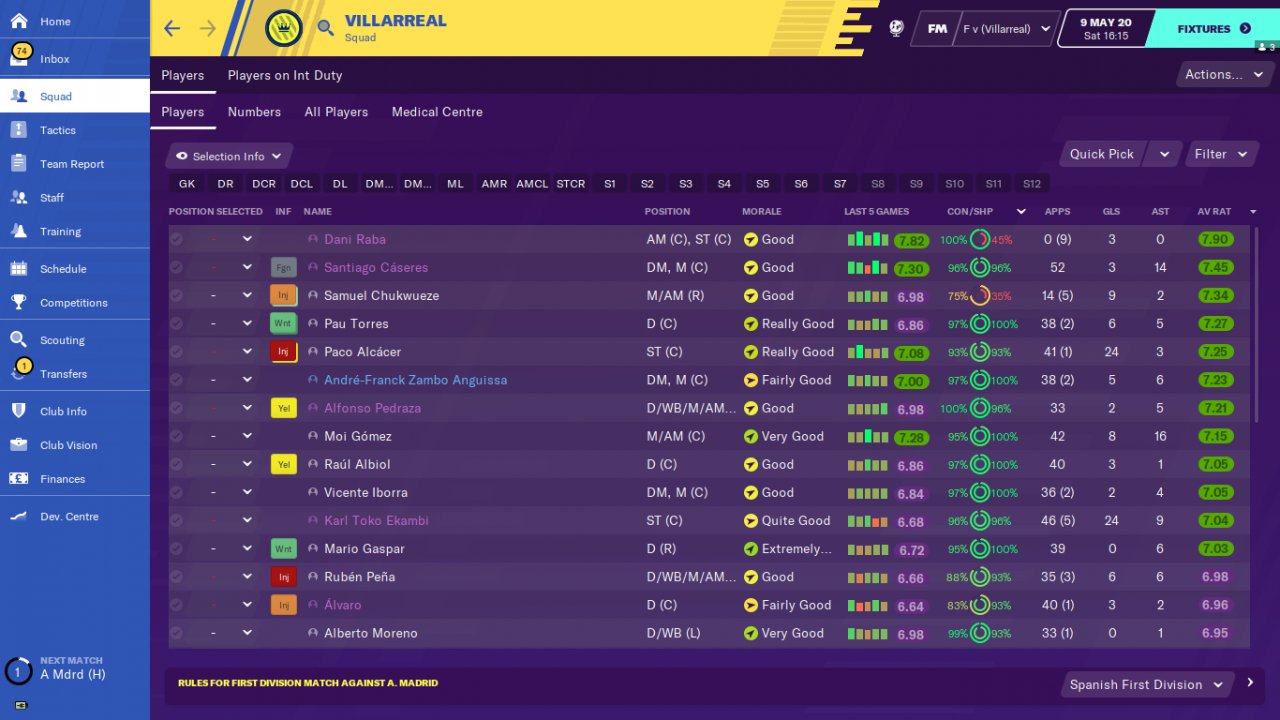
Task: Click Samuel Chukwueze's condition ring
Action: click(x=979, y=296)
